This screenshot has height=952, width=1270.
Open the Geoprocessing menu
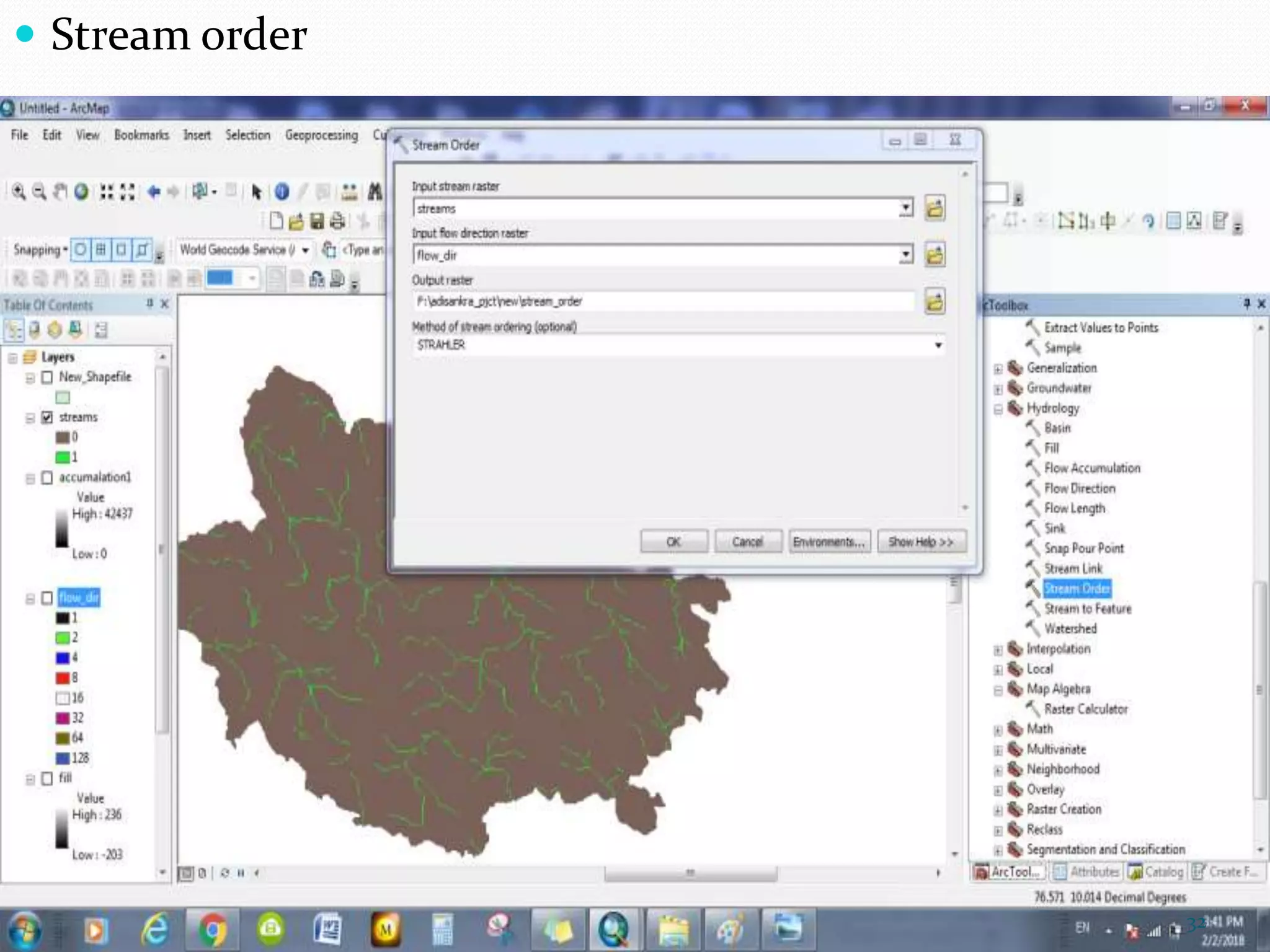click(321, 135)
